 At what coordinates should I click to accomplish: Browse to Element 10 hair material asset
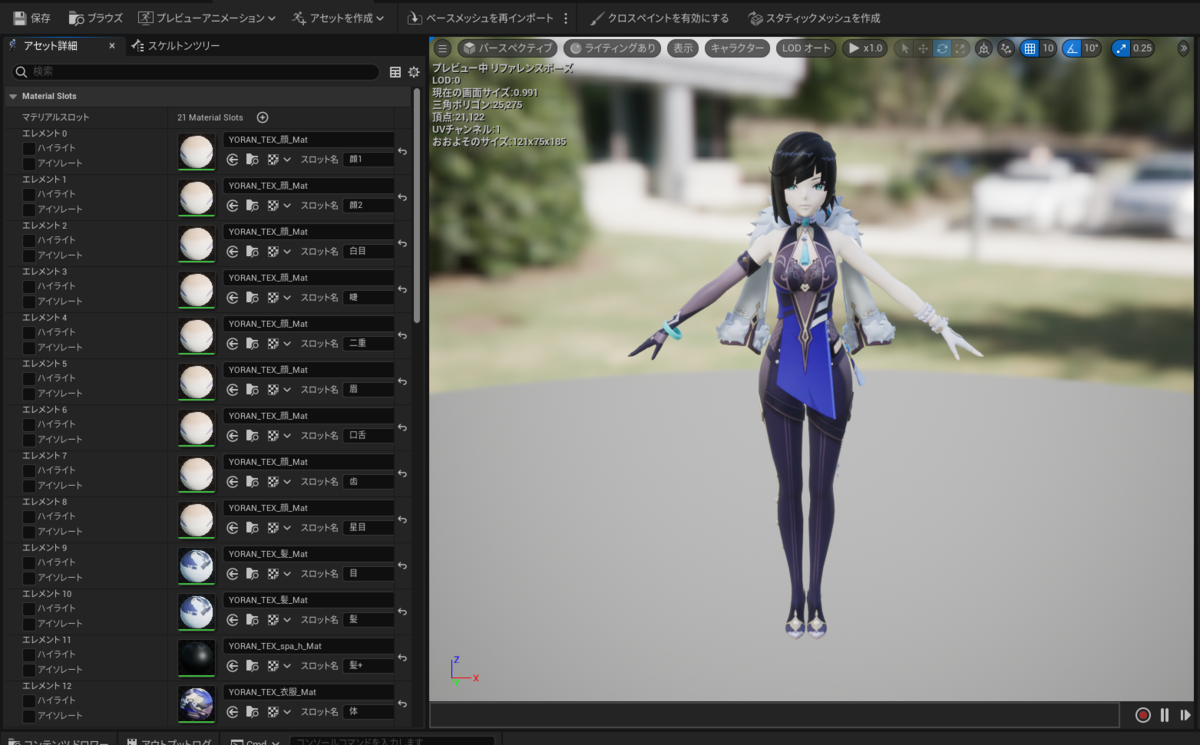click(252, 619)
